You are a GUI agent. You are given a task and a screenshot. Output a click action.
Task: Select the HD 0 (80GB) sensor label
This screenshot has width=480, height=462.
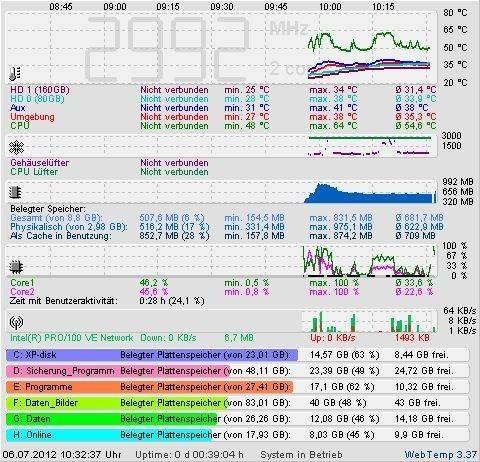pos(37,99)
